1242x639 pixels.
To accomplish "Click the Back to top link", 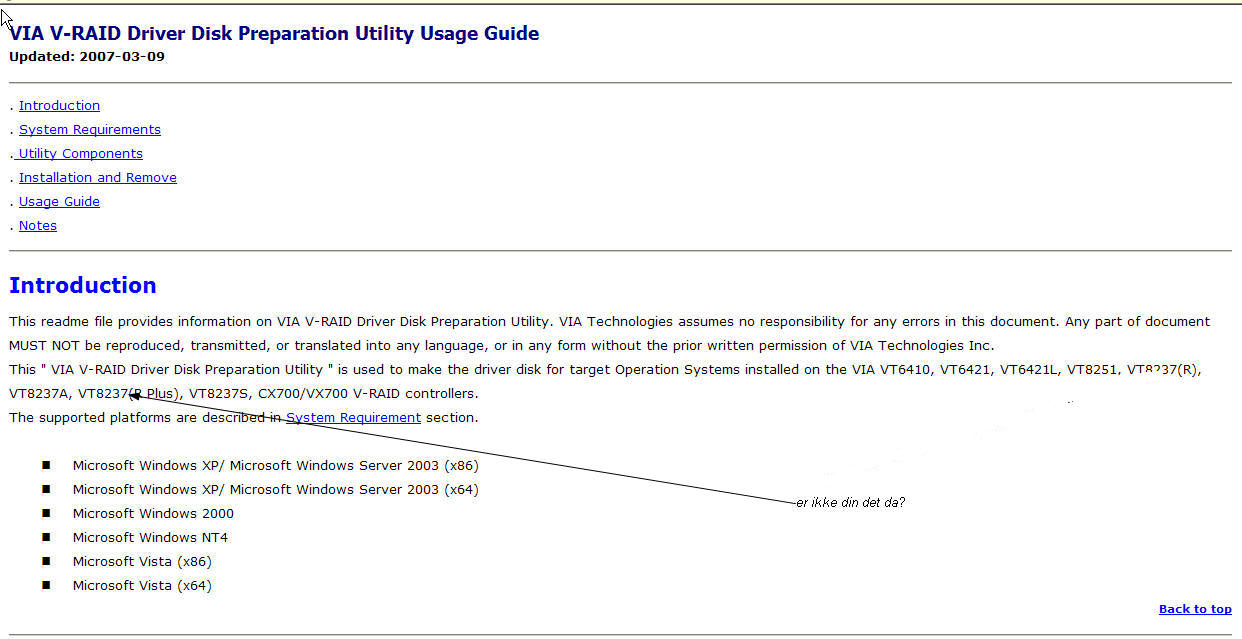I will pos(1195,609).
